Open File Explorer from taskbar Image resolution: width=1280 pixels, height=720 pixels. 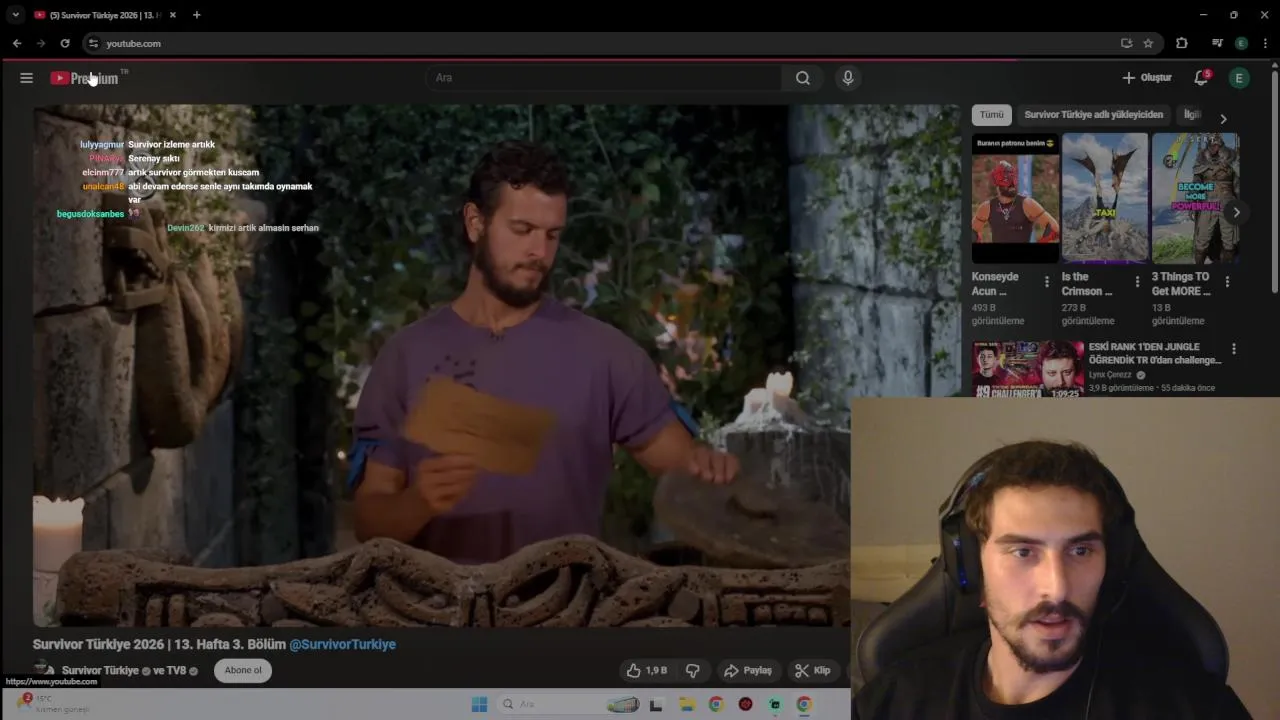pyautogui.click(x=687, y=704)
